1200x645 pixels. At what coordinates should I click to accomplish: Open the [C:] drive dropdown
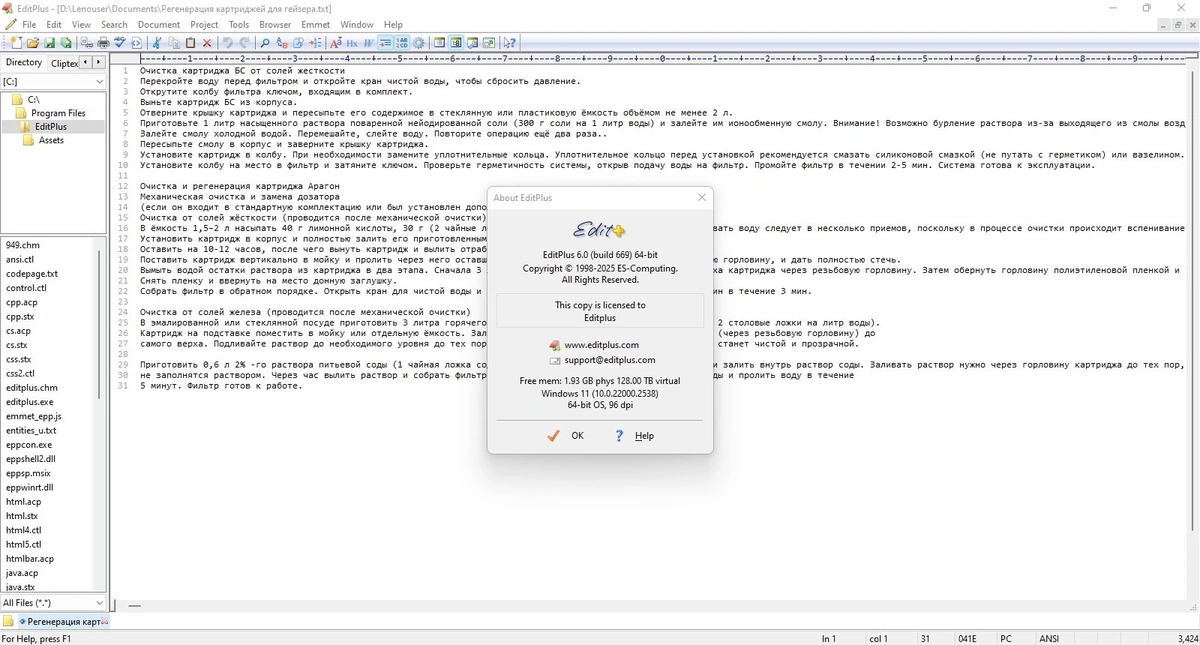[x=53, y=81]
